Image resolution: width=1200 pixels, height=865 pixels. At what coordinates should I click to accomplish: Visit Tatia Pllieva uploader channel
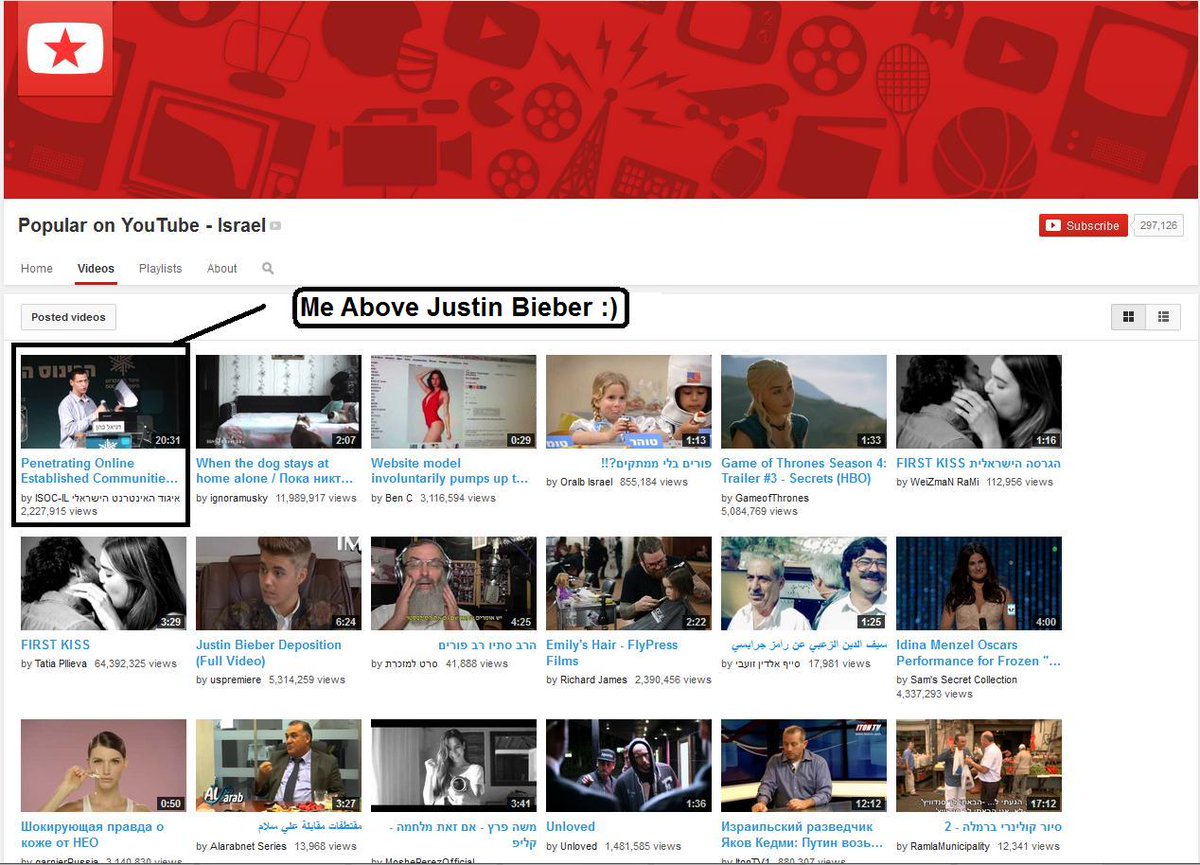coord(60,664)
